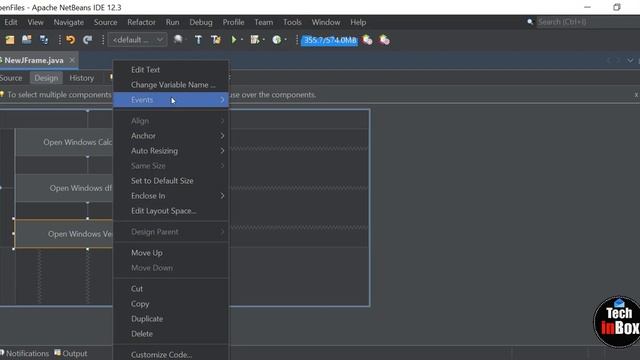This screenshot has width=640, height=360.
Task: Open the Help menu
Action: pos(358,22)
